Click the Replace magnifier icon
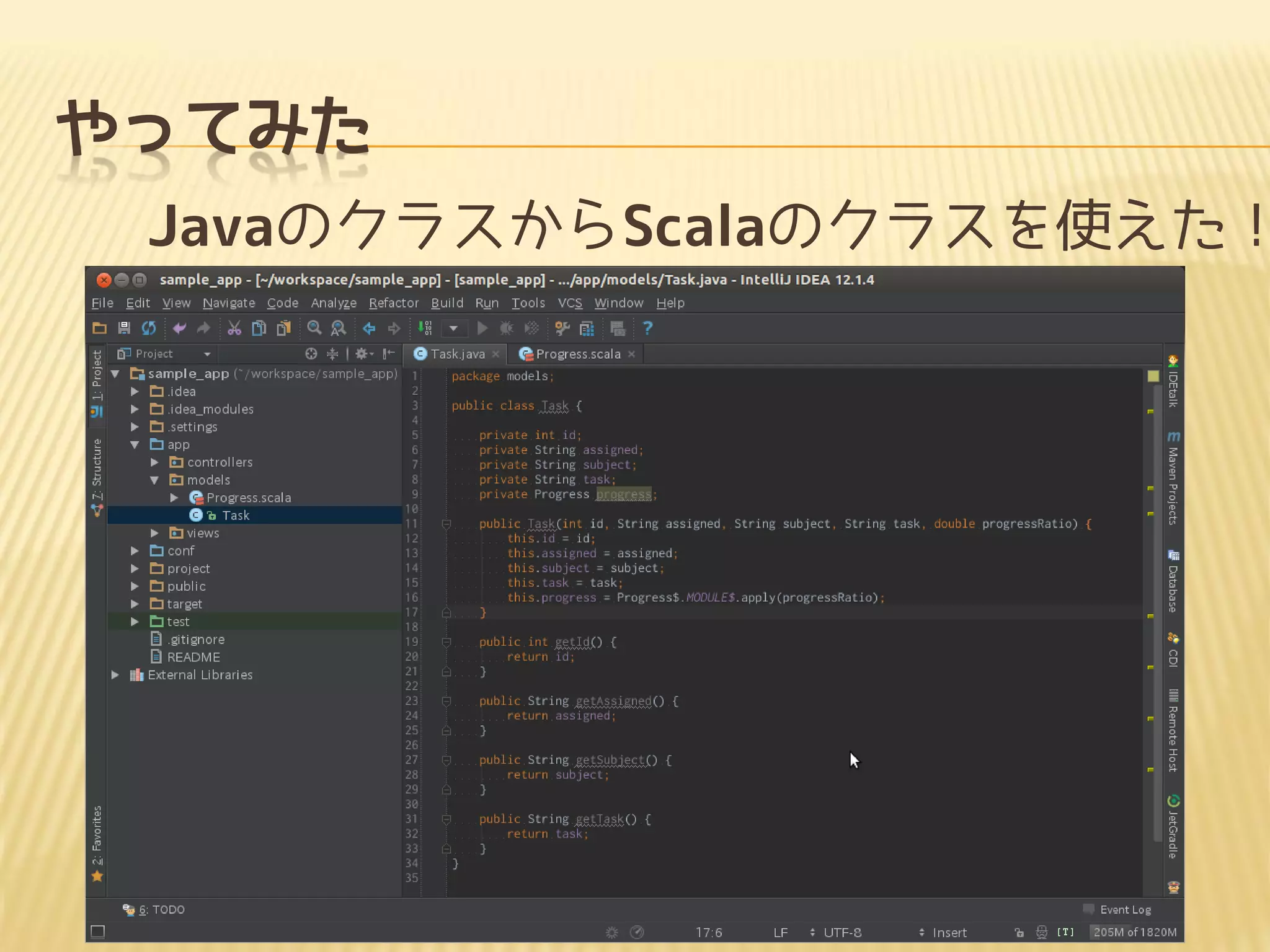Screen dimensions: 1270x952 pos(339,328)
